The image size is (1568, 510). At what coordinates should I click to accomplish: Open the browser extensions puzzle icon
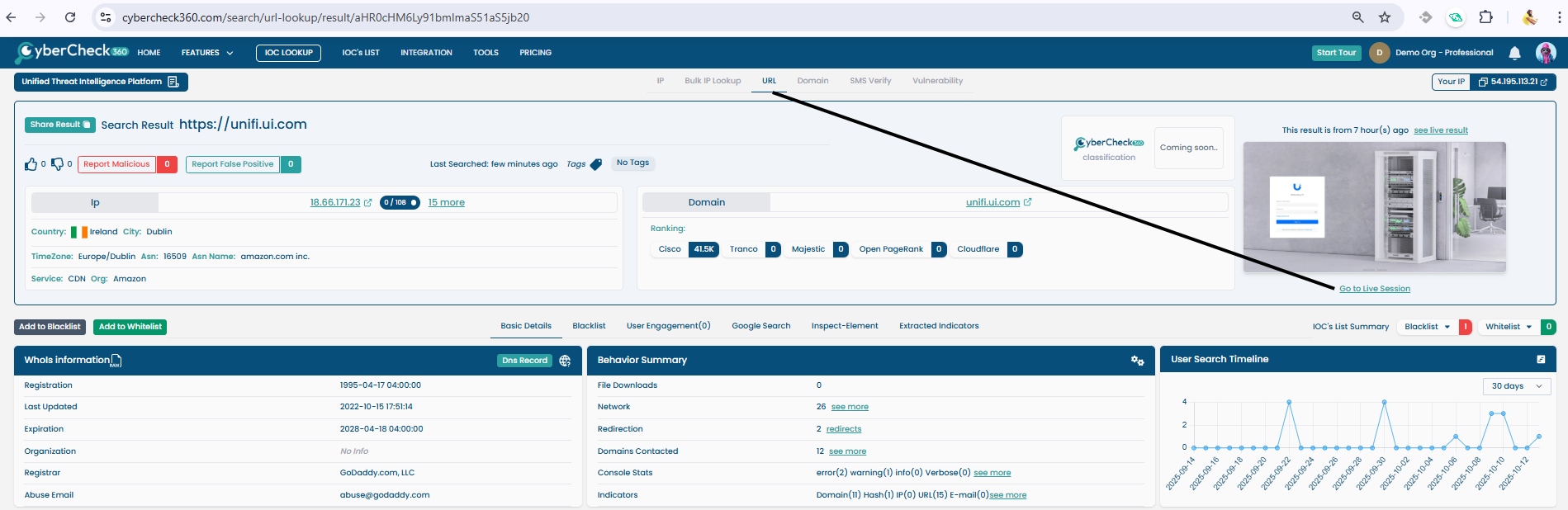point(1485,17)
